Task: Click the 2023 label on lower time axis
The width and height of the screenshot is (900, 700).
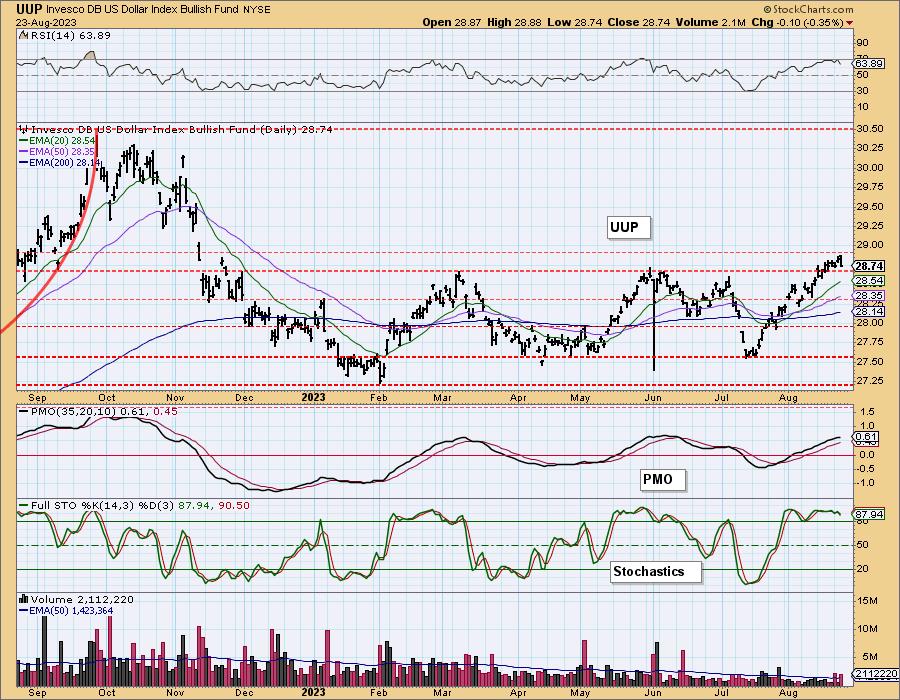Action: [313, 693]
